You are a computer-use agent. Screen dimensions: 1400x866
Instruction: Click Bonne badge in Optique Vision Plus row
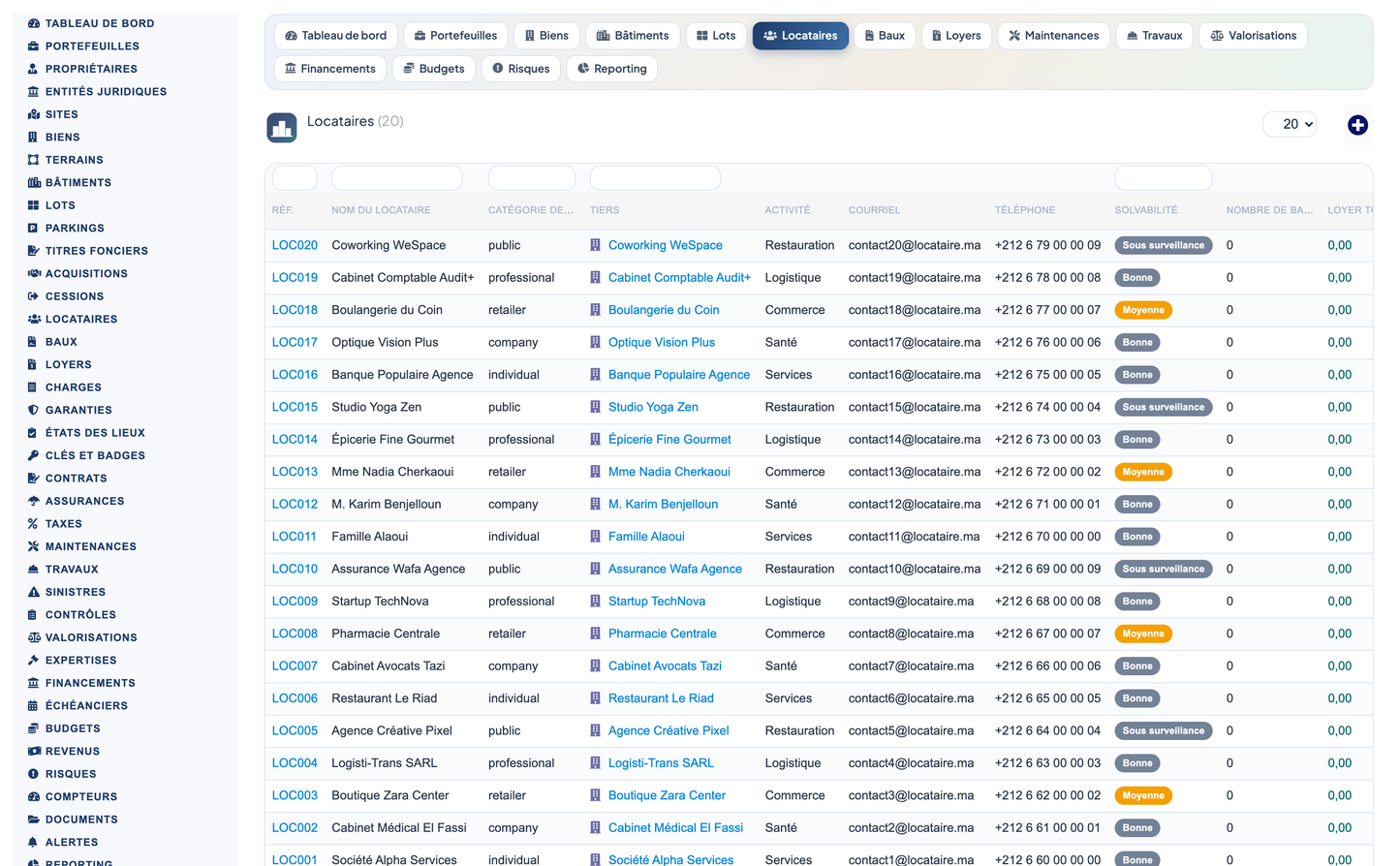pos(1137,343)
